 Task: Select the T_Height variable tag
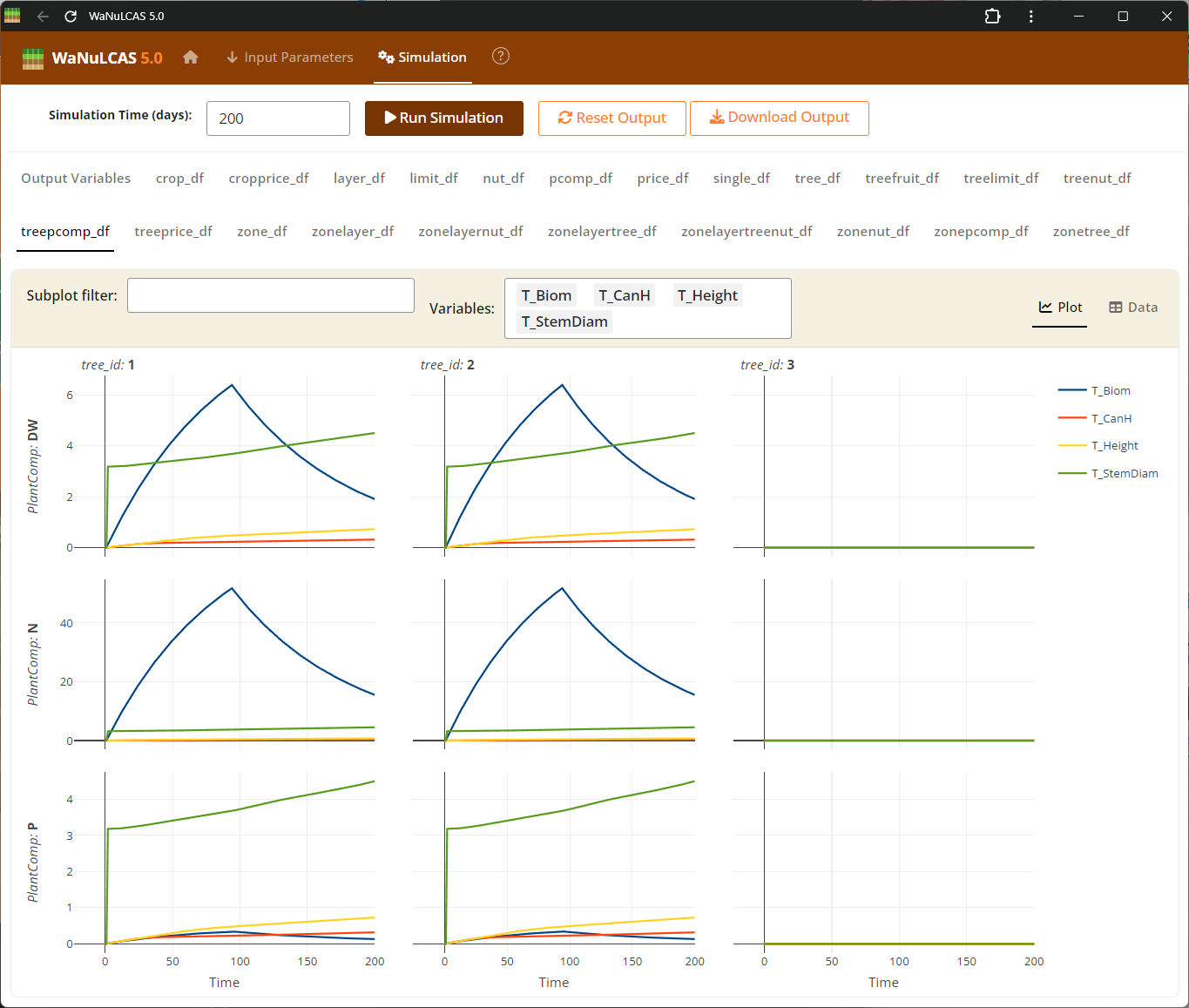pos(707,296)
